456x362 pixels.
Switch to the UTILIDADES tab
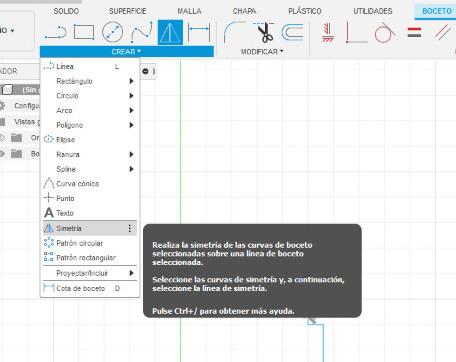pyautogui.click(x=373, y=11)
